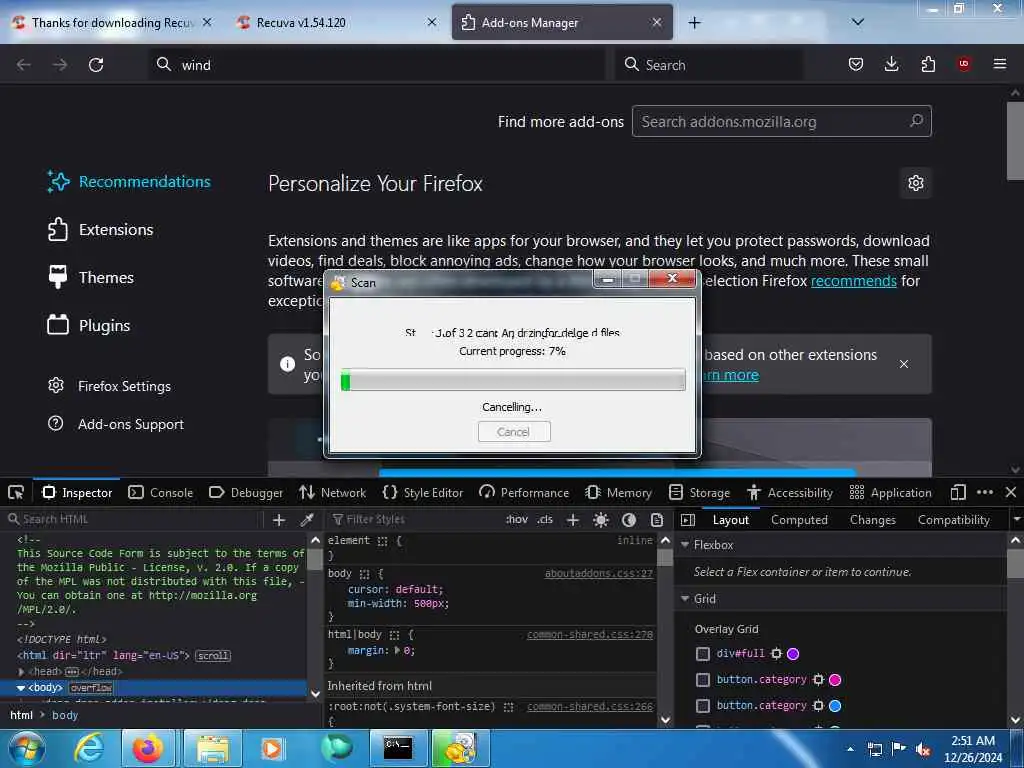This screenshot has width=1024, height=768.
Task: Collapse the Flexbox section
Action: [x=685, y=545]
